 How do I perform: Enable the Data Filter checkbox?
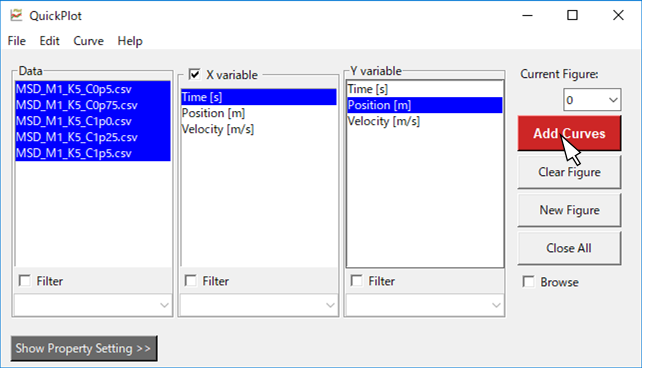(x=24, y=281)
